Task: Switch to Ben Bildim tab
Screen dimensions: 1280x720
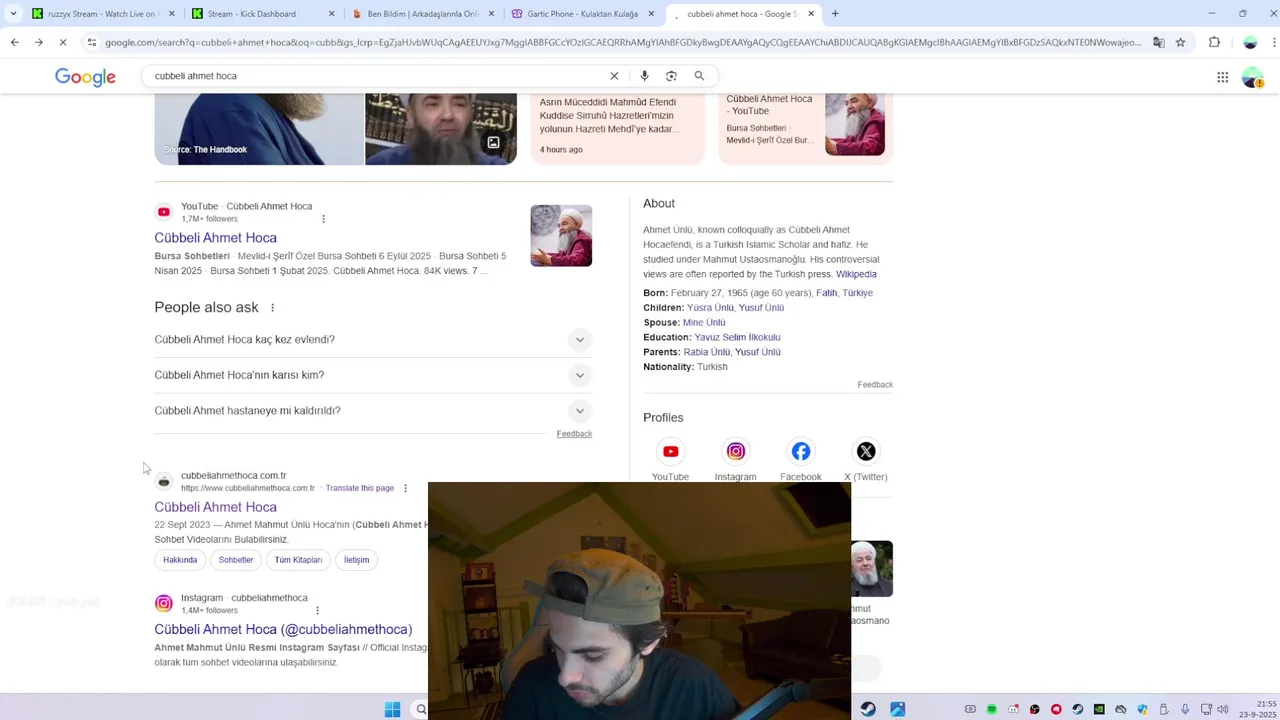Action: click(422, 14)
